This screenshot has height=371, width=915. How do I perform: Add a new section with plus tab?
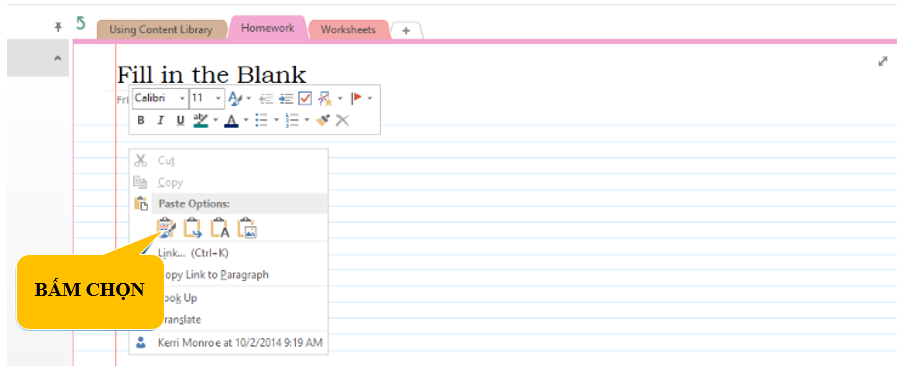(x=406, y=31)
